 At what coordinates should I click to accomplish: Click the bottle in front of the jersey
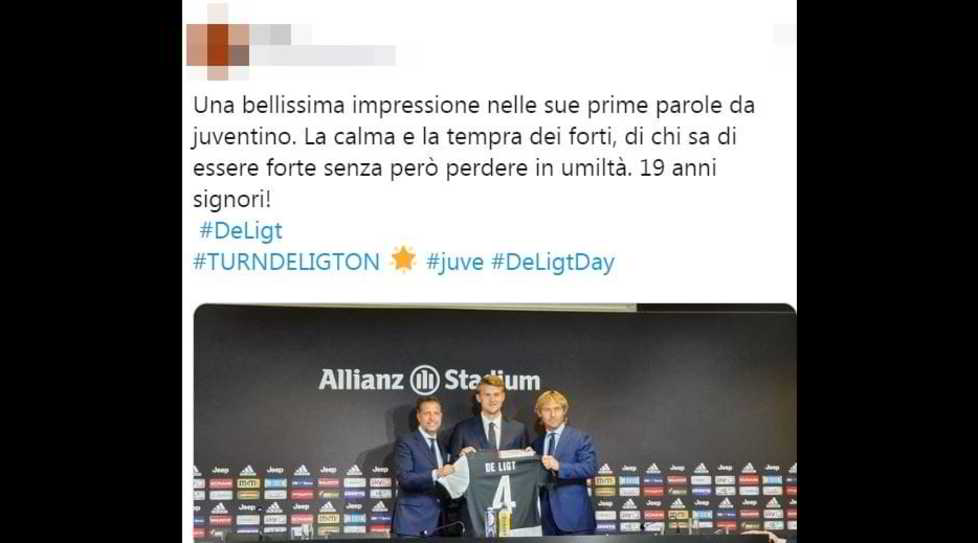click(x=503, y=522)
